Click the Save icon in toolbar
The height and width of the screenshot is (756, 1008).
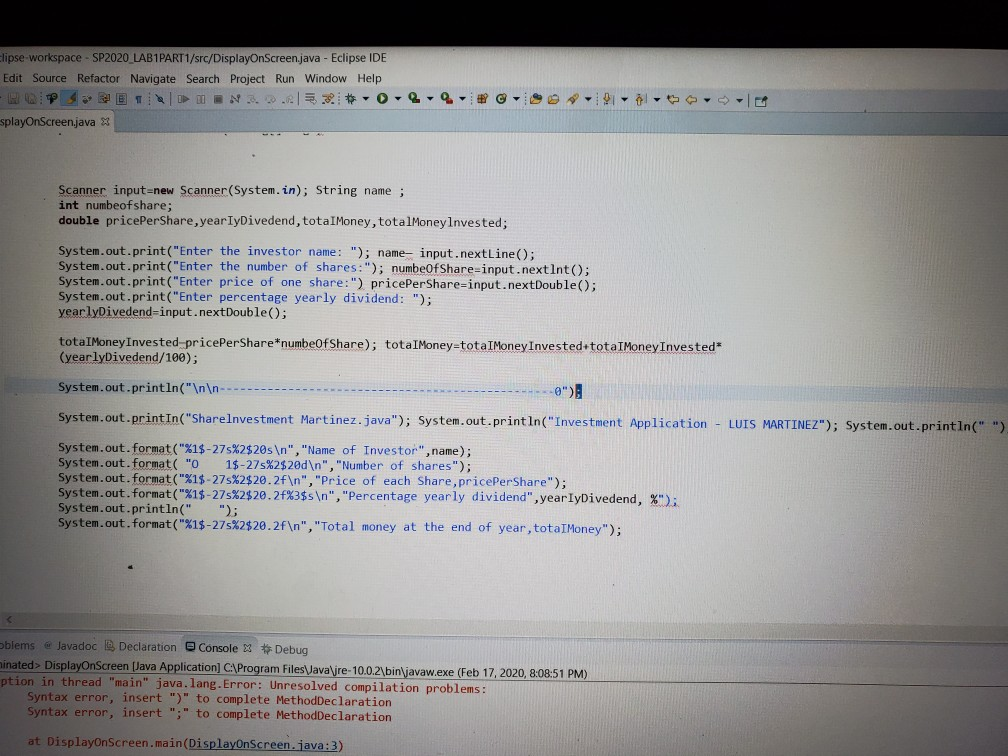pyautogui.click(x=13, y=99)
